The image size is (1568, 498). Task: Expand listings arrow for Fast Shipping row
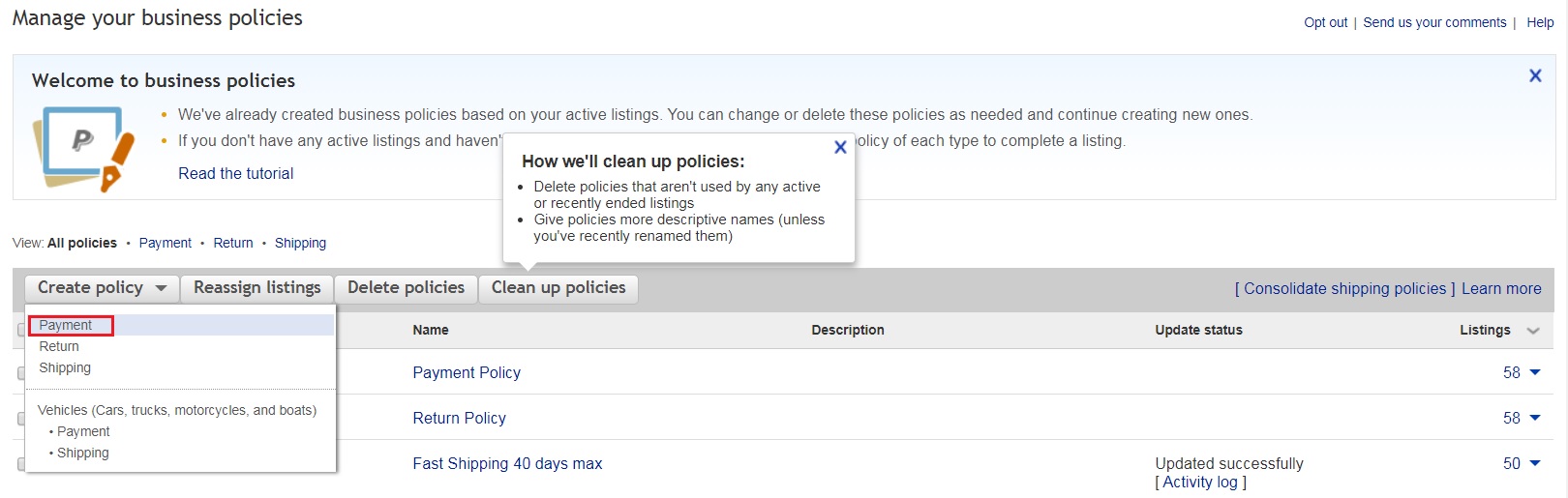coord(1534,463)
